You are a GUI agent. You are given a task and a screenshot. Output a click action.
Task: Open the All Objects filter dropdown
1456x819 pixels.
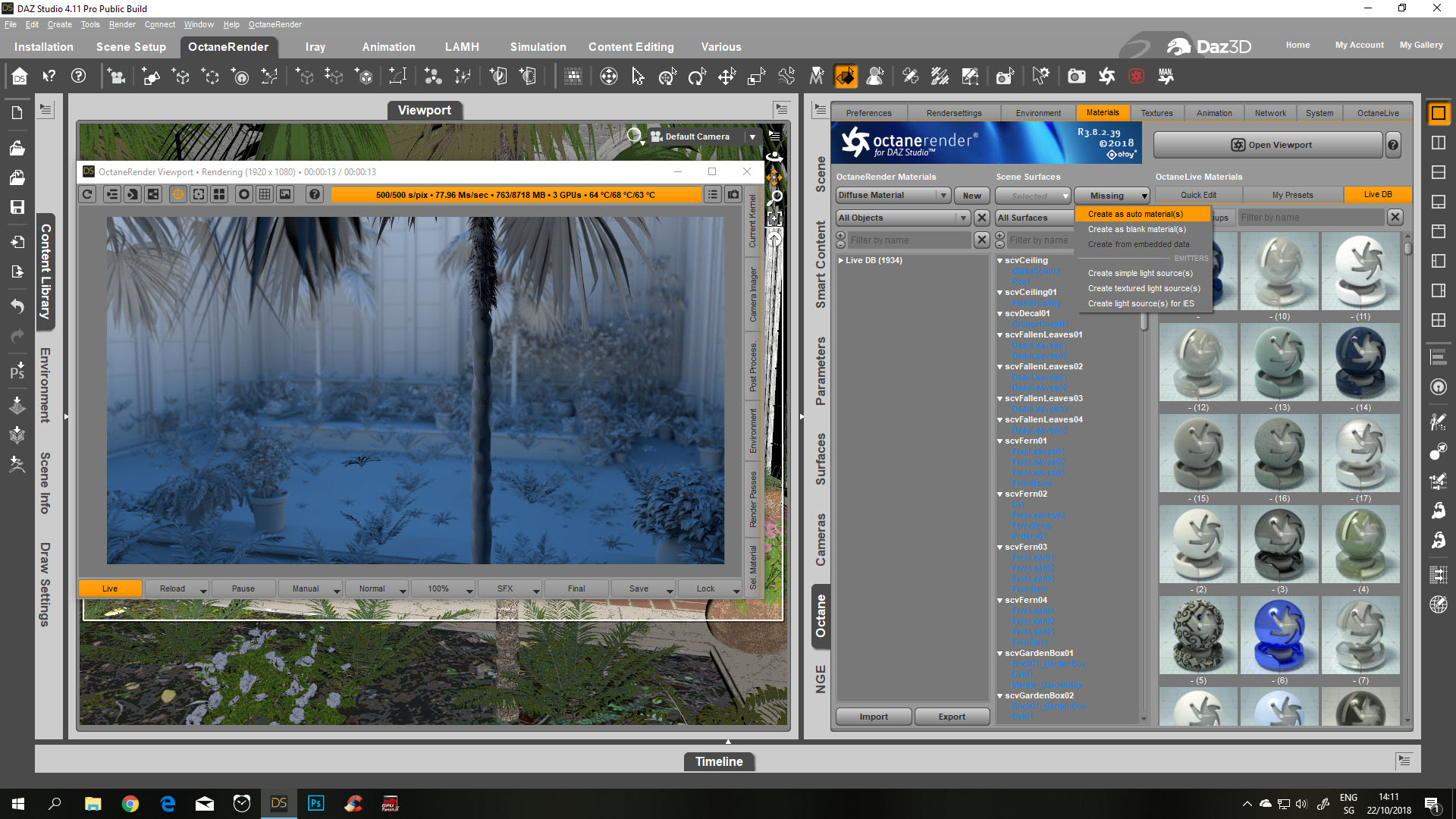click(x=903, y=218)
